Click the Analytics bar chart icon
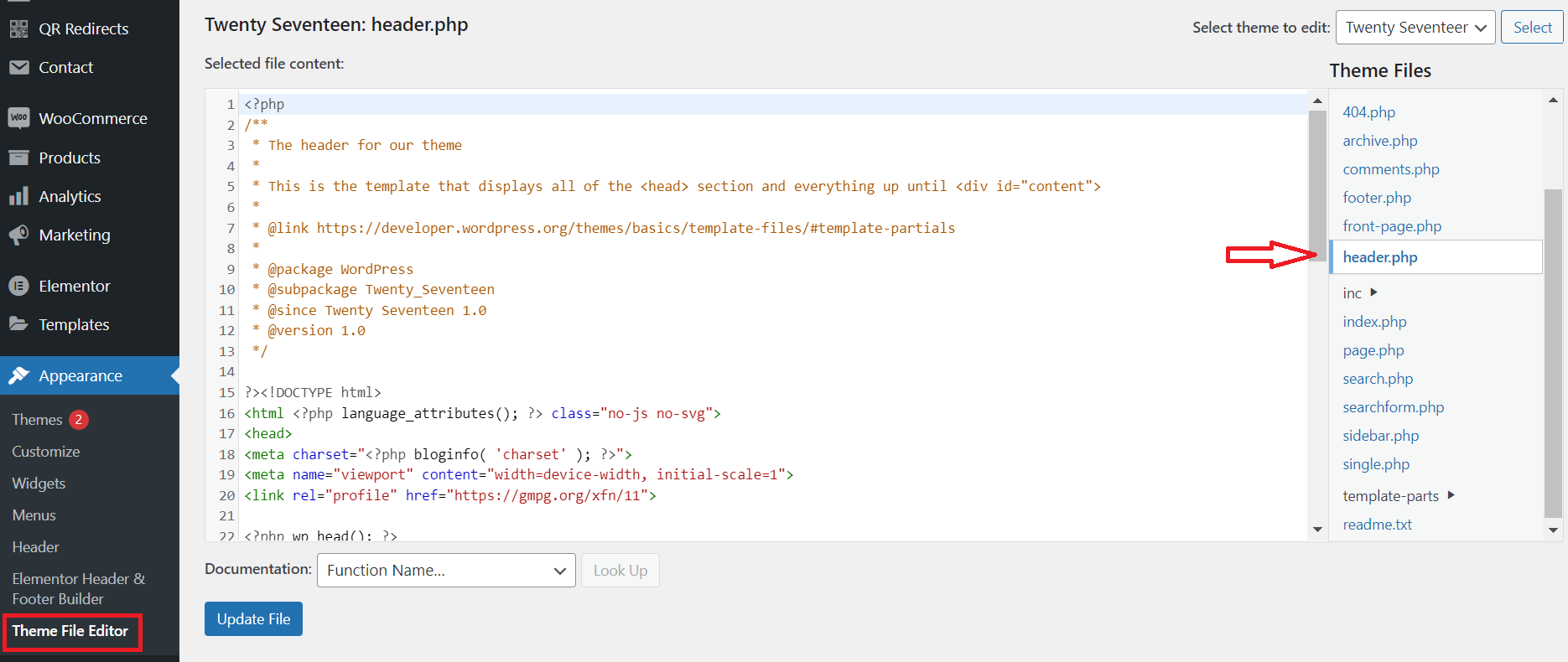 click(x=18, y=196)
